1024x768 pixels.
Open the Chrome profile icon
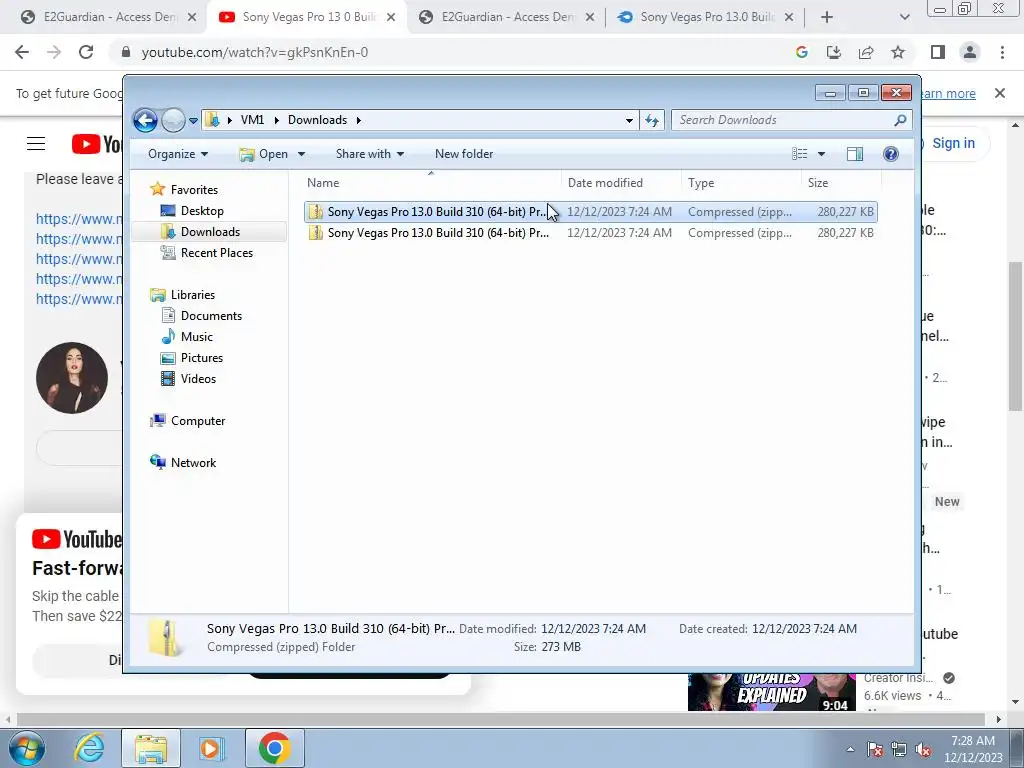click(x=970, y=52)
